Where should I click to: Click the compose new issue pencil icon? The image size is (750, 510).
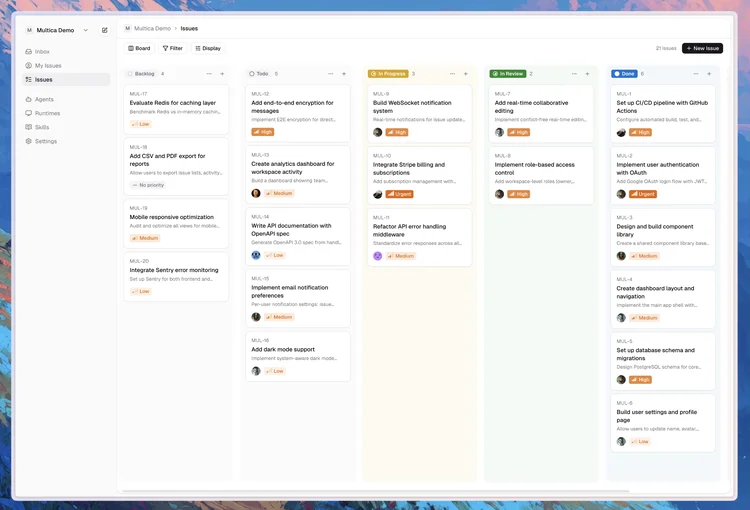tap(104, 30)
